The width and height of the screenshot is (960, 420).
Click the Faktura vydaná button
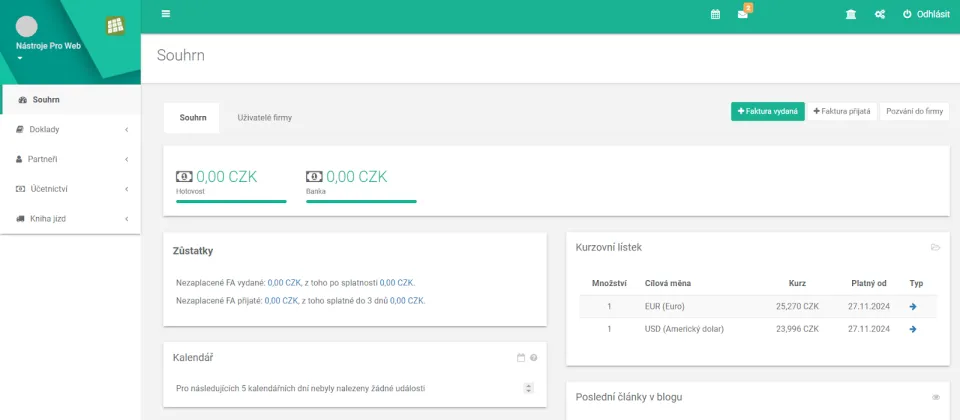tap(767, 111)
